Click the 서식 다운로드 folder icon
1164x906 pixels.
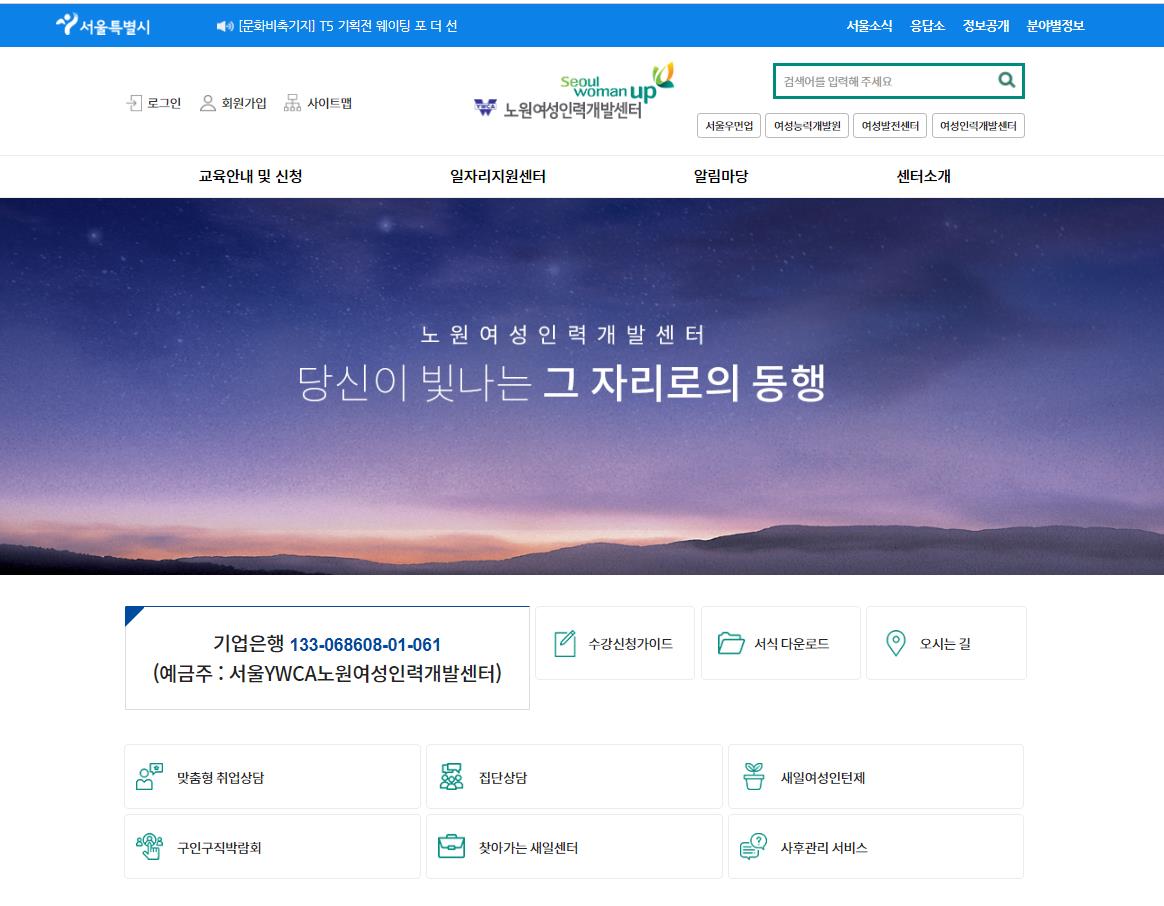pyautogui.click(x=730, y=643)
